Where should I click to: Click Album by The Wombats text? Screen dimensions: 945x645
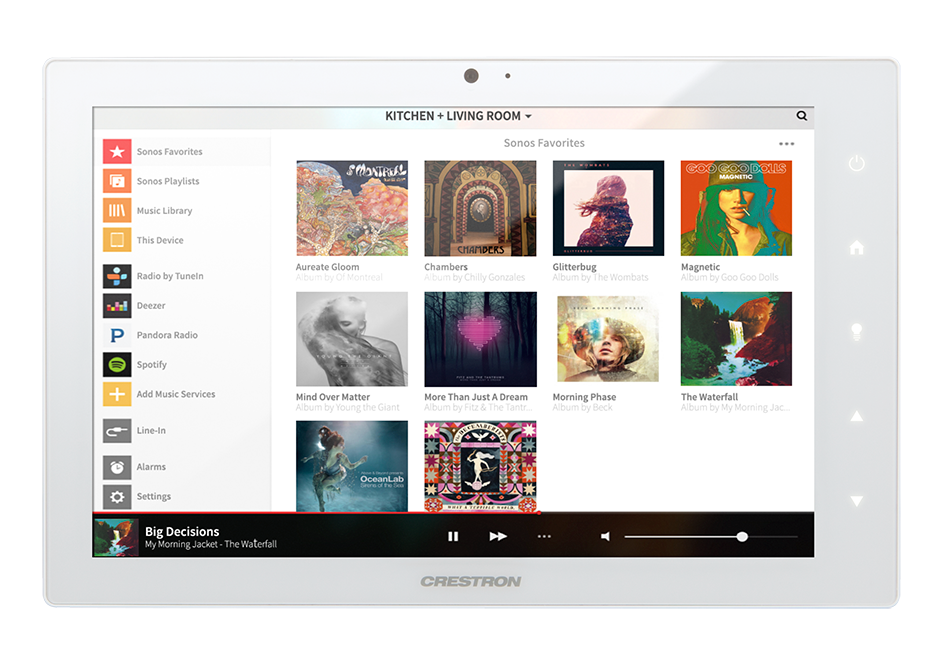point(600,278)
